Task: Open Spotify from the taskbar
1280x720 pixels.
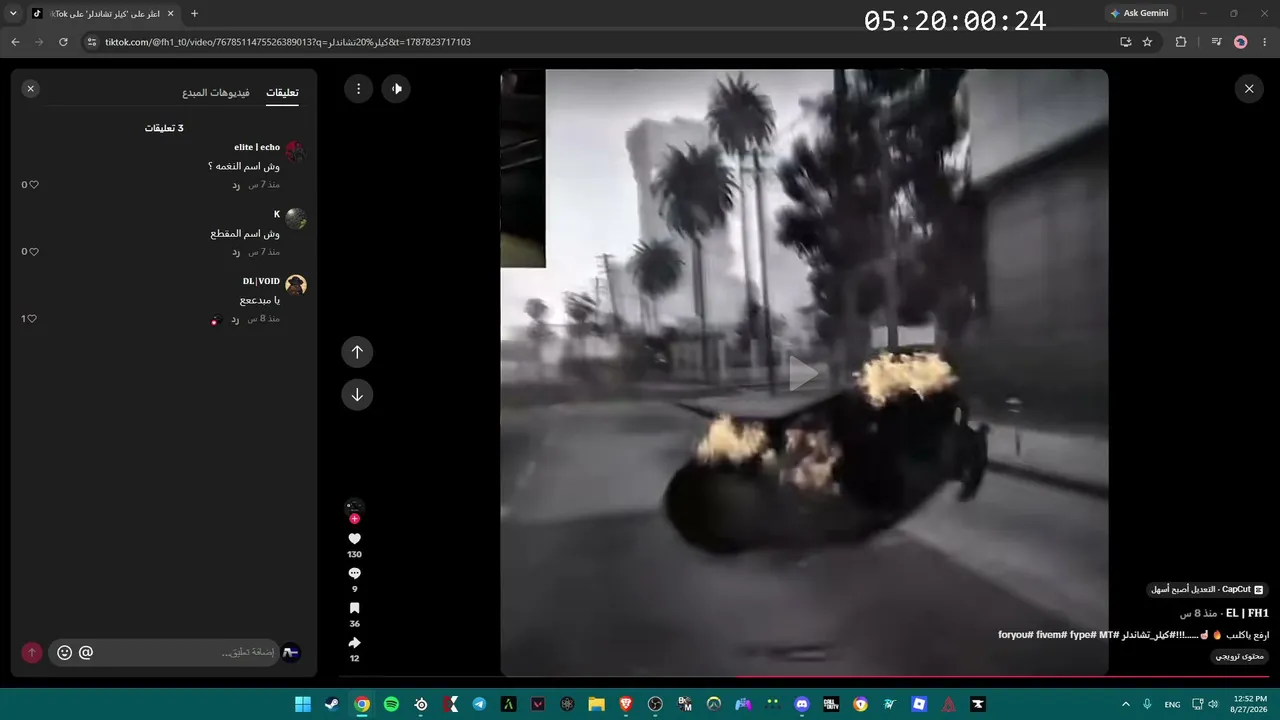Action: [391, 704]
